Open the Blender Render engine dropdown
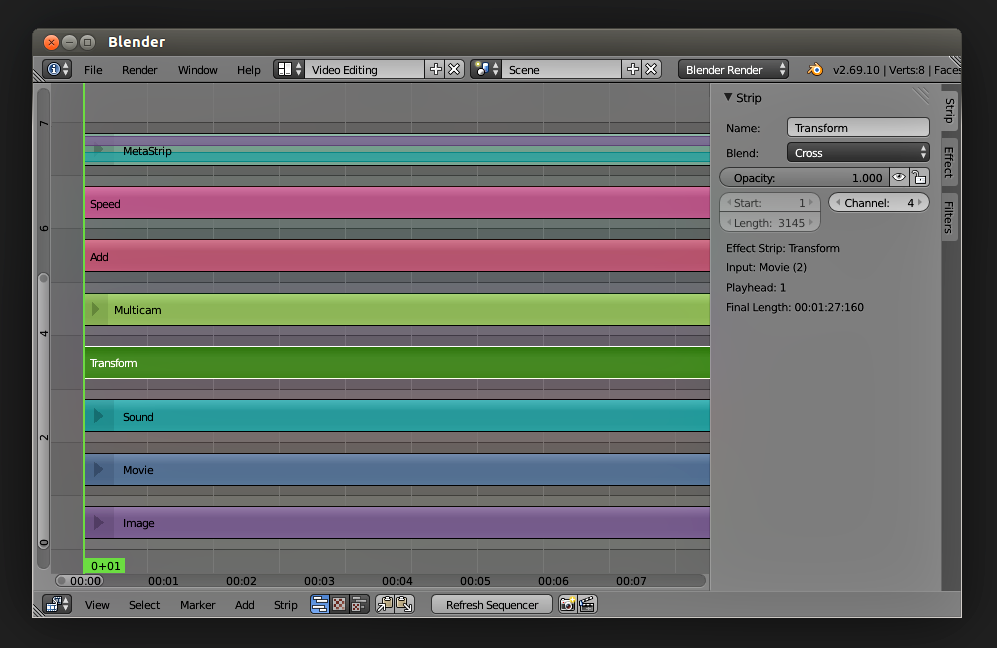The width and height of the screenshot is (997, 648). [733, 69]
